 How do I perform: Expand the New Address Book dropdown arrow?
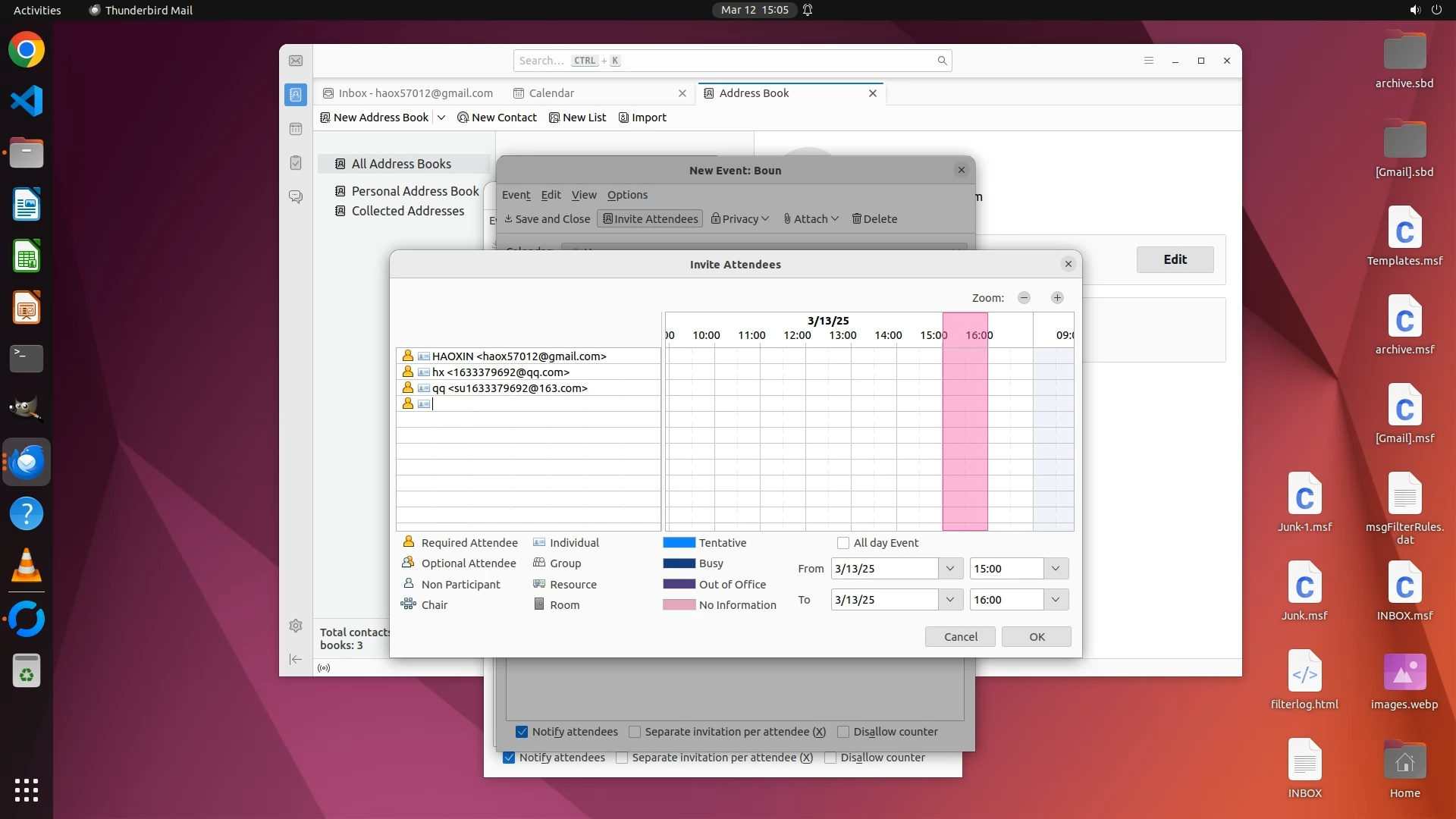click(x=441, y=118)
